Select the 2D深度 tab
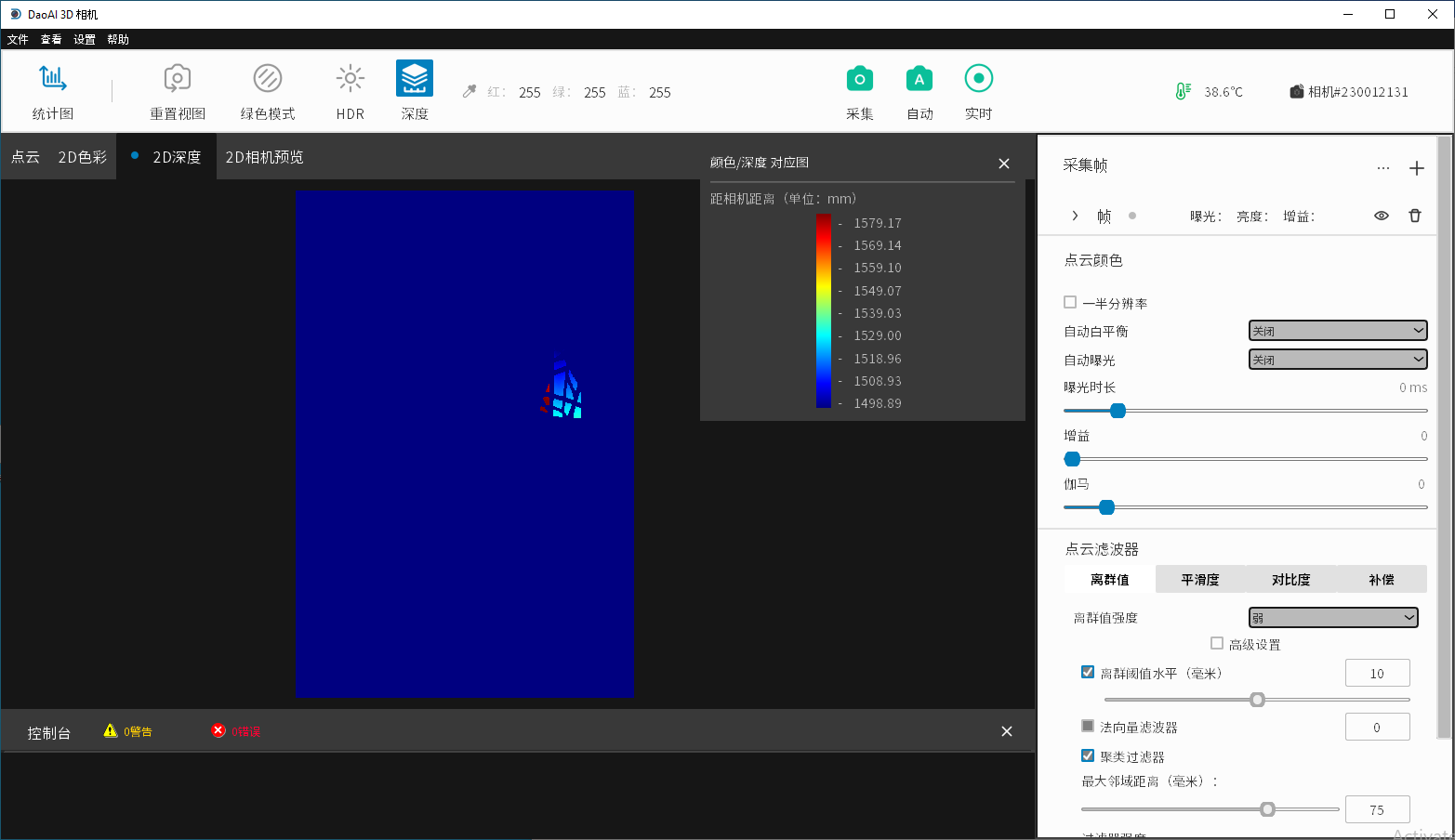This screenshot has height=840, width=1455. [166, 157]
